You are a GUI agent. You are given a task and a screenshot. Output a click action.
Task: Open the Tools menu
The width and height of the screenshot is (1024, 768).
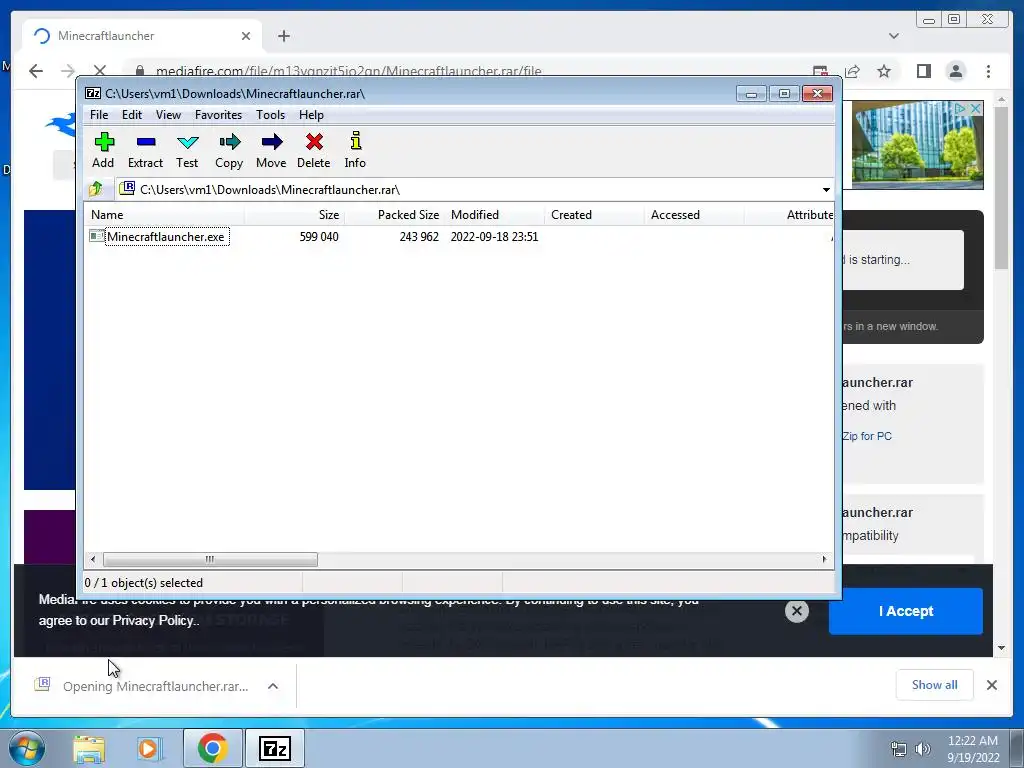(x=270, y=115)
